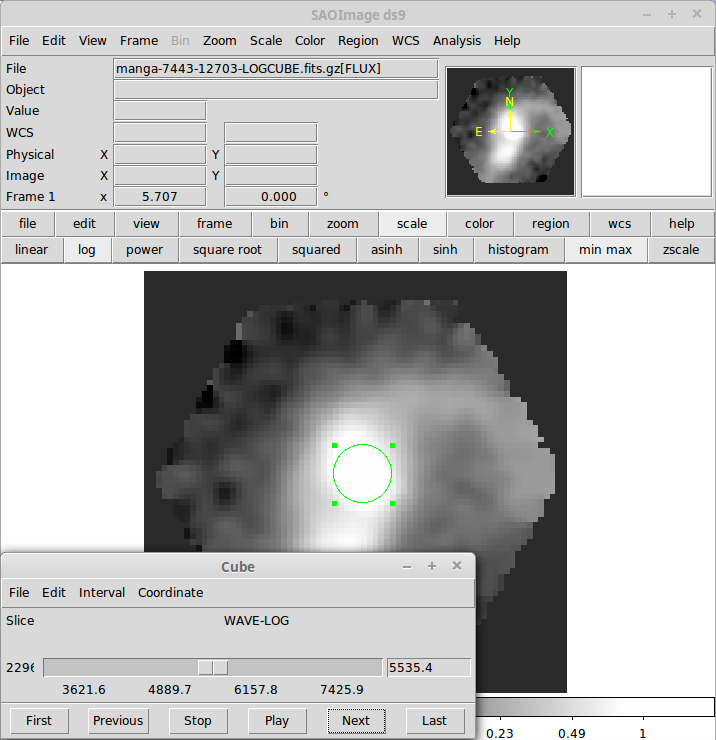The image size is (716, 740).
Task: Jump to the Last slice
Action: click(x=435, y=720)
